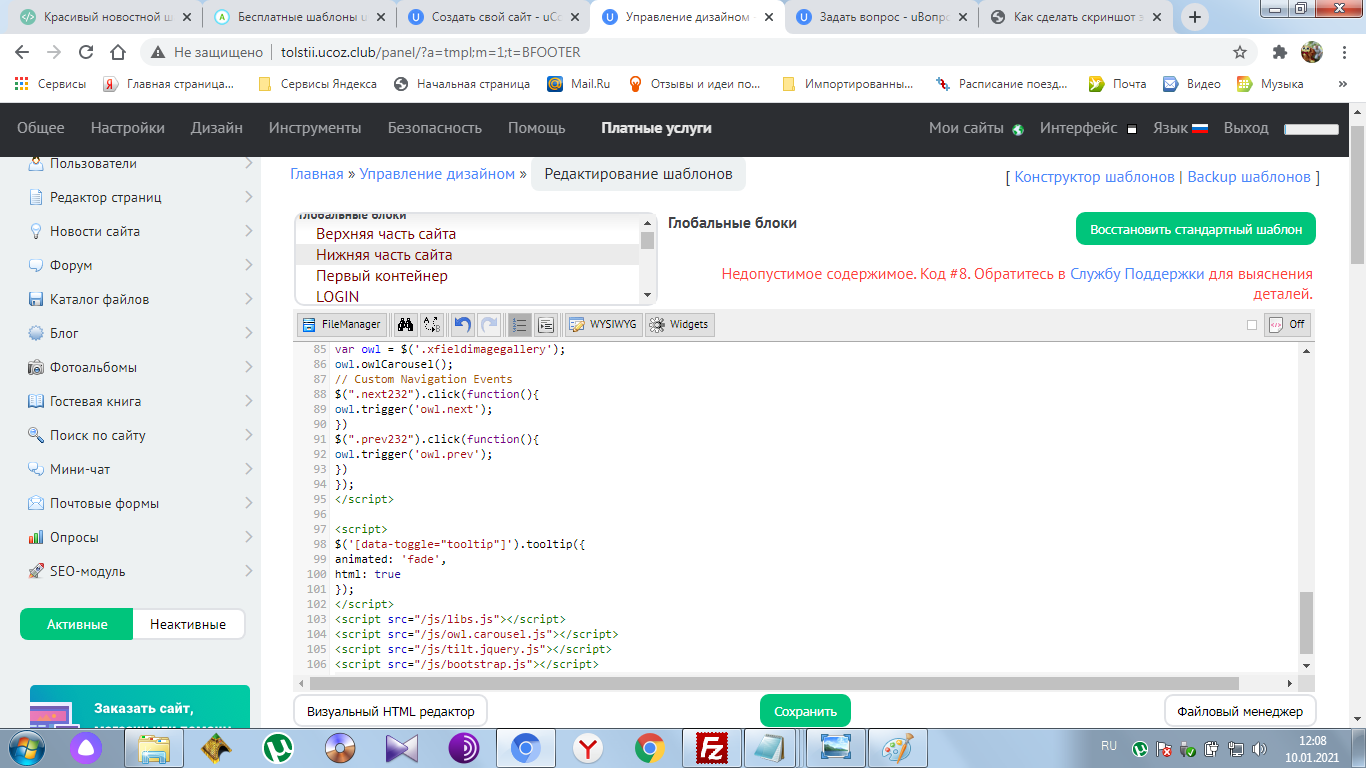Toggle line numbers icon in editor toolbar
The height and width of the screenshot is (768, 1366).
pyautogui.click(x=519, y=324)
